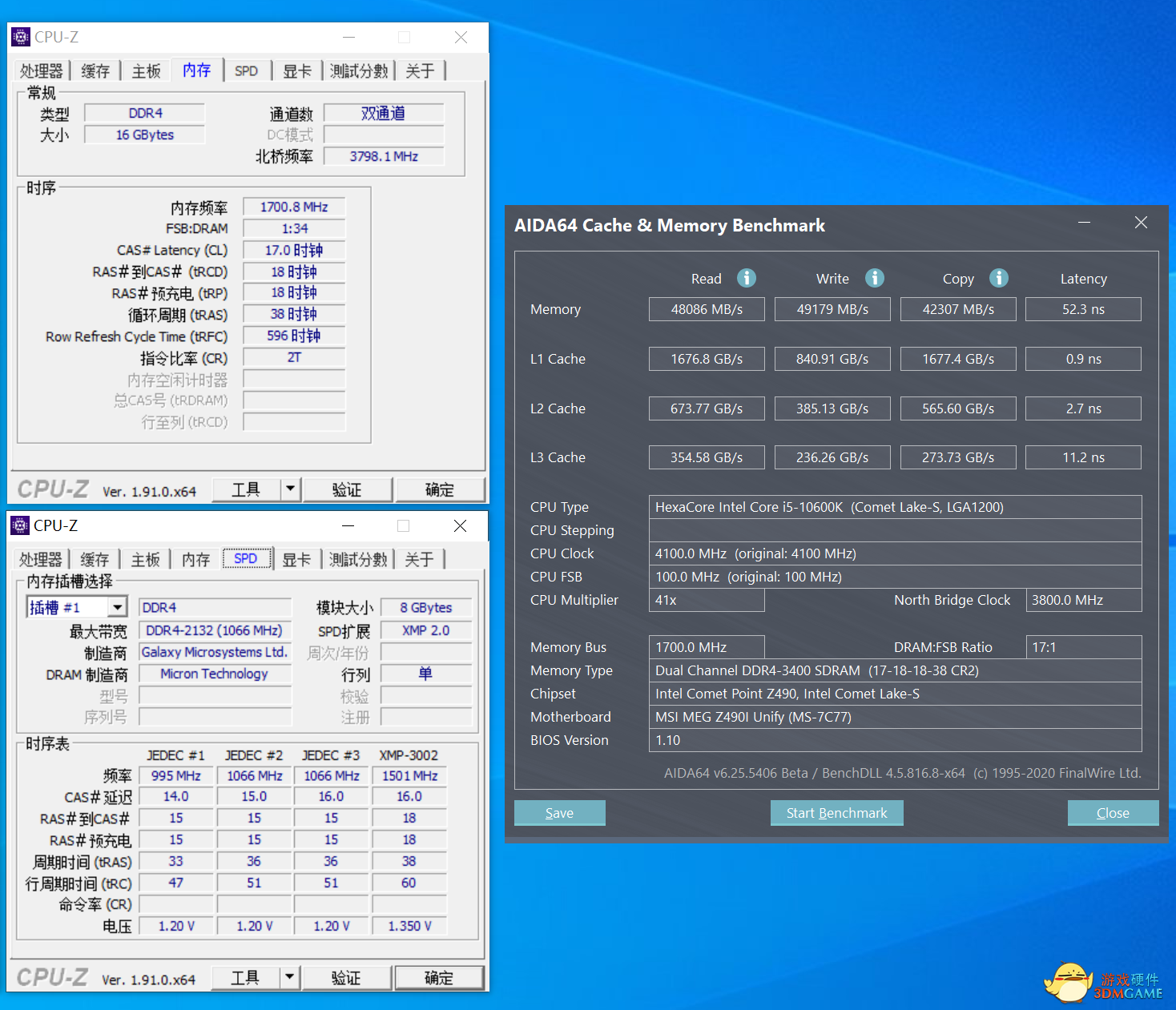
Task: Open 显卡 tab in the top CPU-Z window
Action: click(296, 71)
